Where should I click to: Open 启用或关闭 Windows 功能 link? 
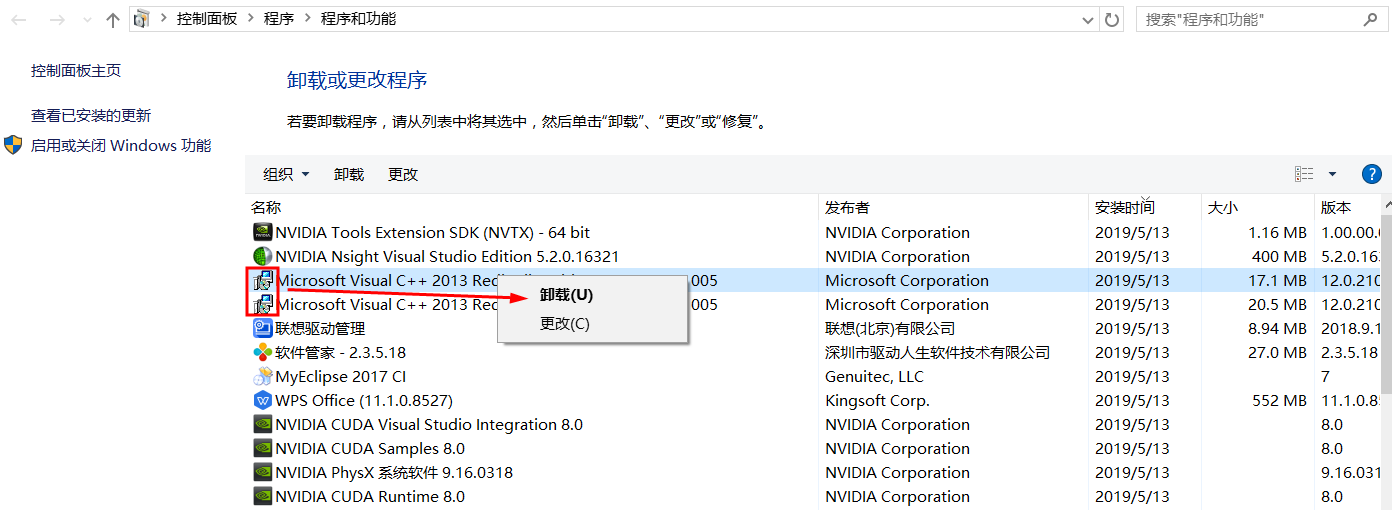tap(120, 146)
